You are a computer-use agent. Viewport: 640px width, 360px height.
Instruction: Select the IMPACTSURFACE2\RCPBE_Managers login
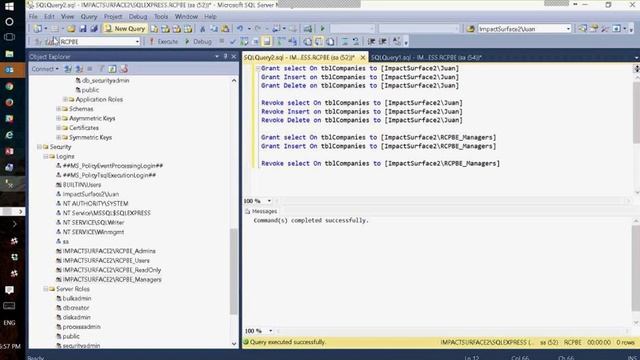pos(112,280)
